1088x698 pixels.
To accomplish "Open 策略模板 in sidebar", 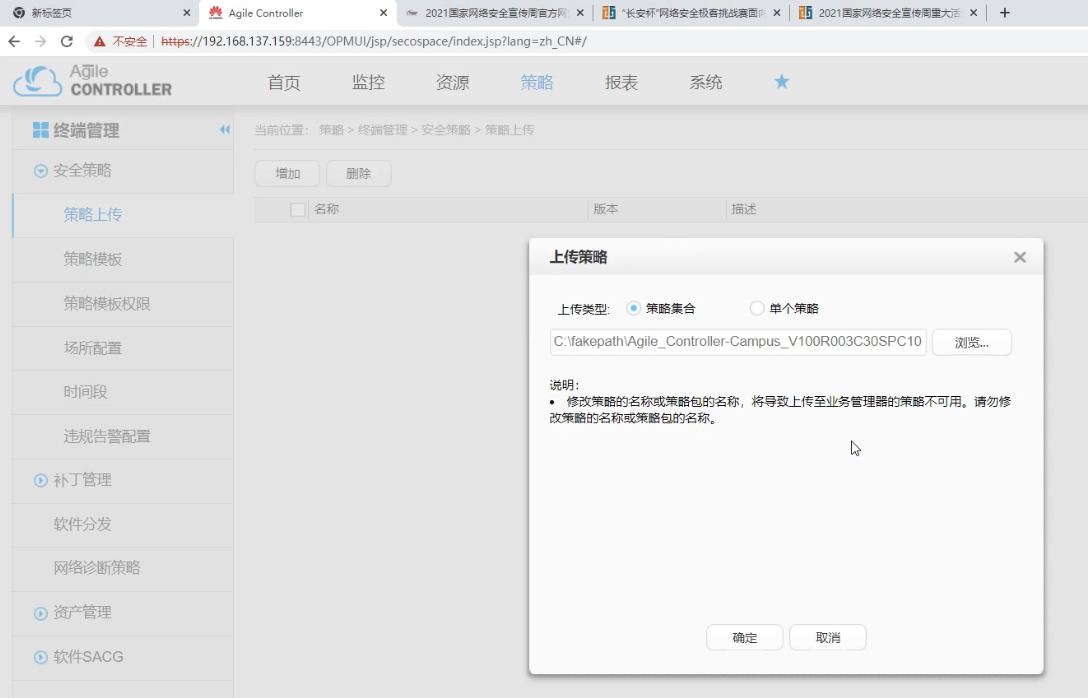I will (x=93, y=259).
